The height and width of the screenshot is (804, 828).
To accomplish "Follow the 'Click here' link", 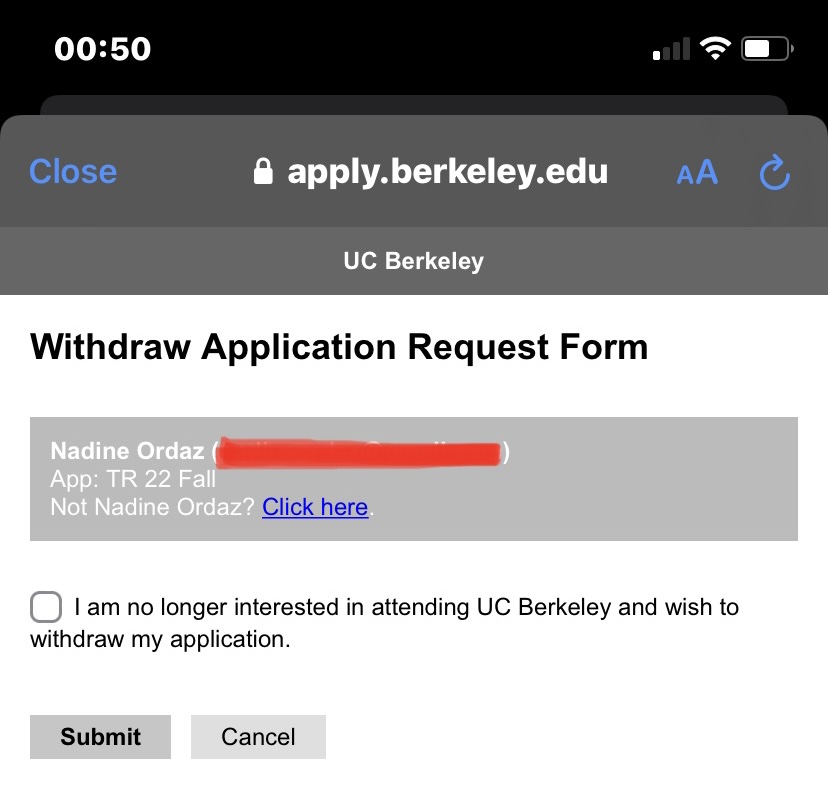I will pos(315,507).
